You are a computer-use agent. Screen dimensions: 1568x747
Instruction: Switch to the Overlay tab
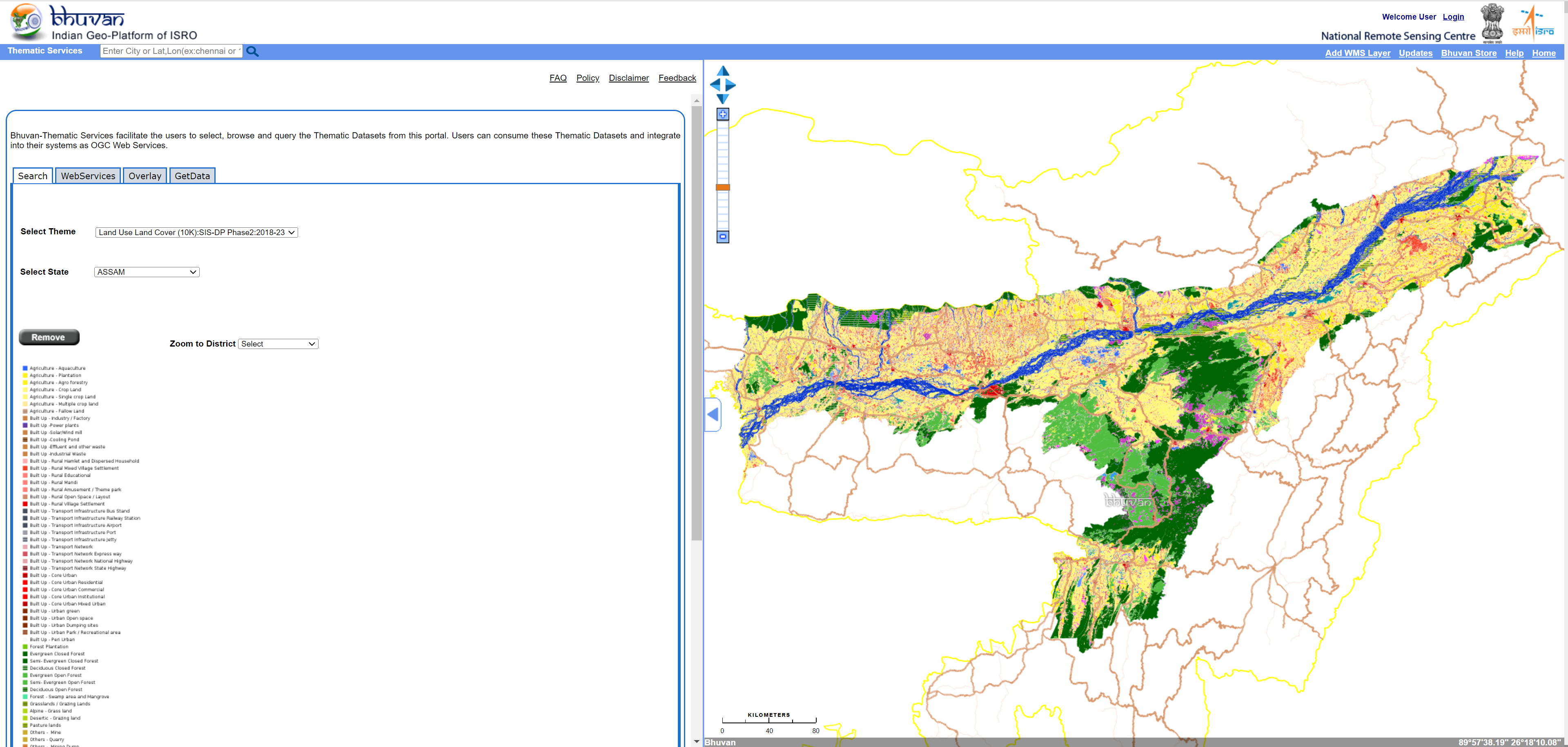[x=145, y=176]
